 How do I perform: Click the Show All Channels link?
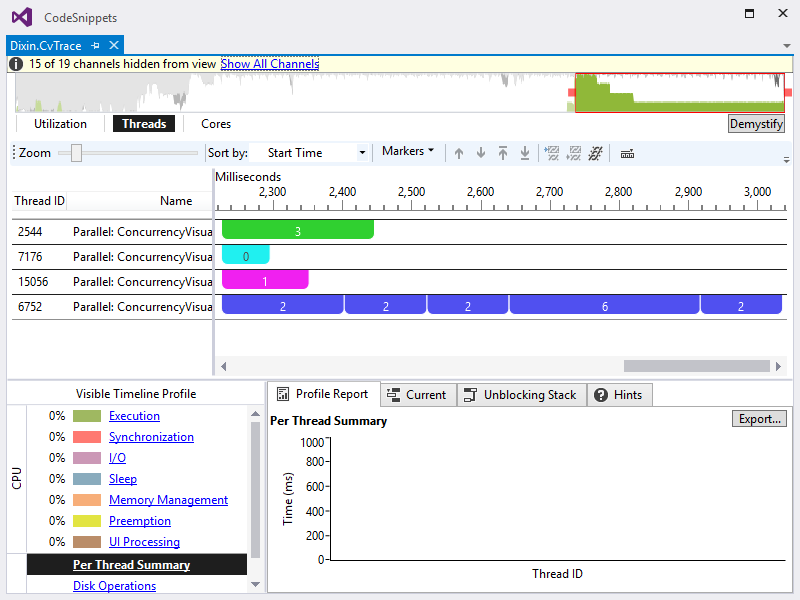coord(270,64)
